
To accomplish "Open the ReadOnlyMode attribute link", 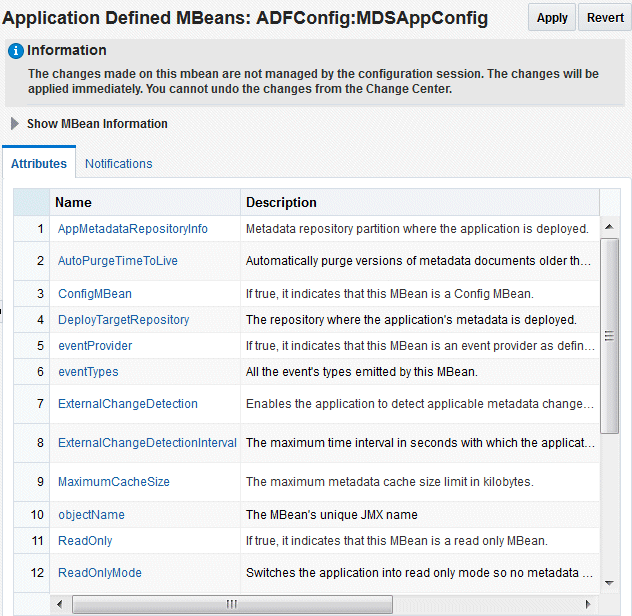I will [100, 572].
